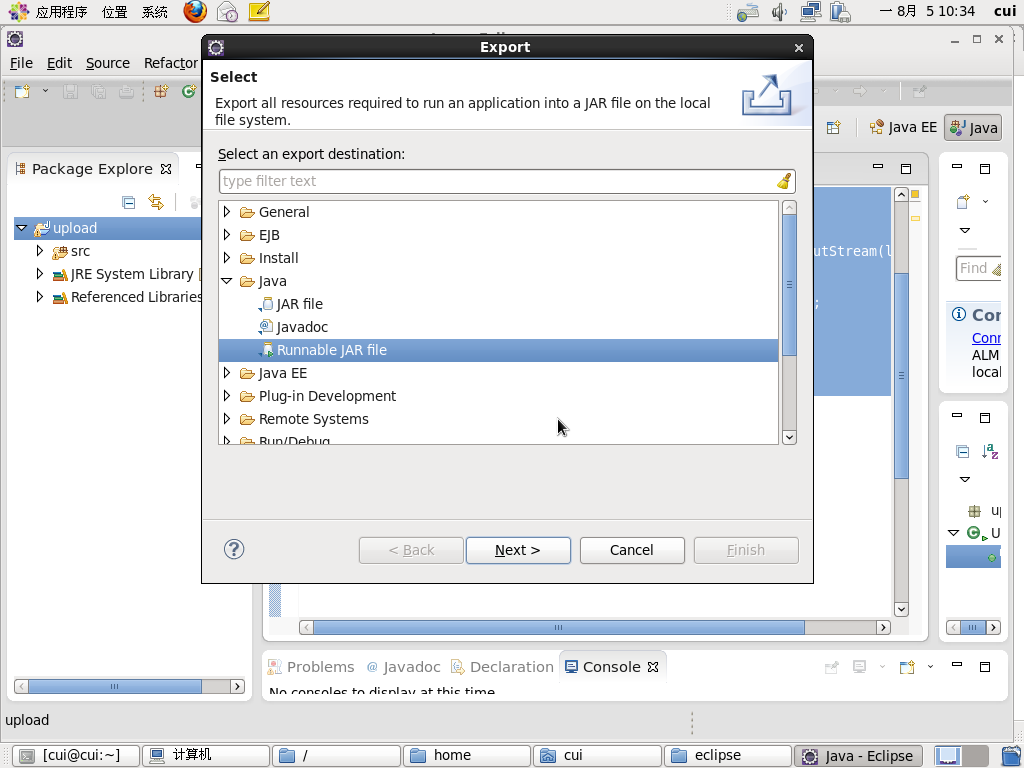Clear filter text with broom icon

[784, 181]
